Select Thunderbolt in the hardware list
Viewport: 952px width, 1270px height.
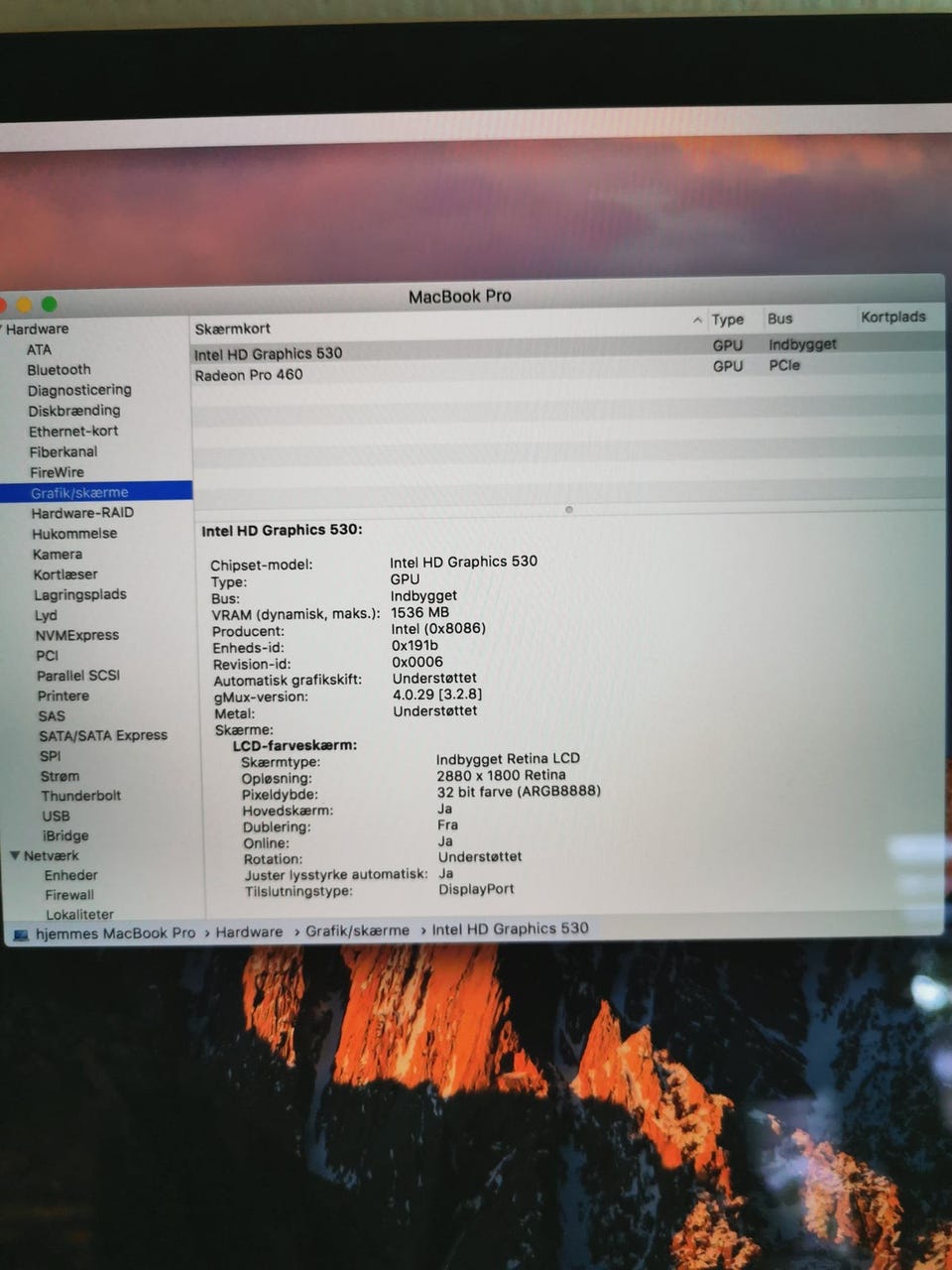[80, 796]
